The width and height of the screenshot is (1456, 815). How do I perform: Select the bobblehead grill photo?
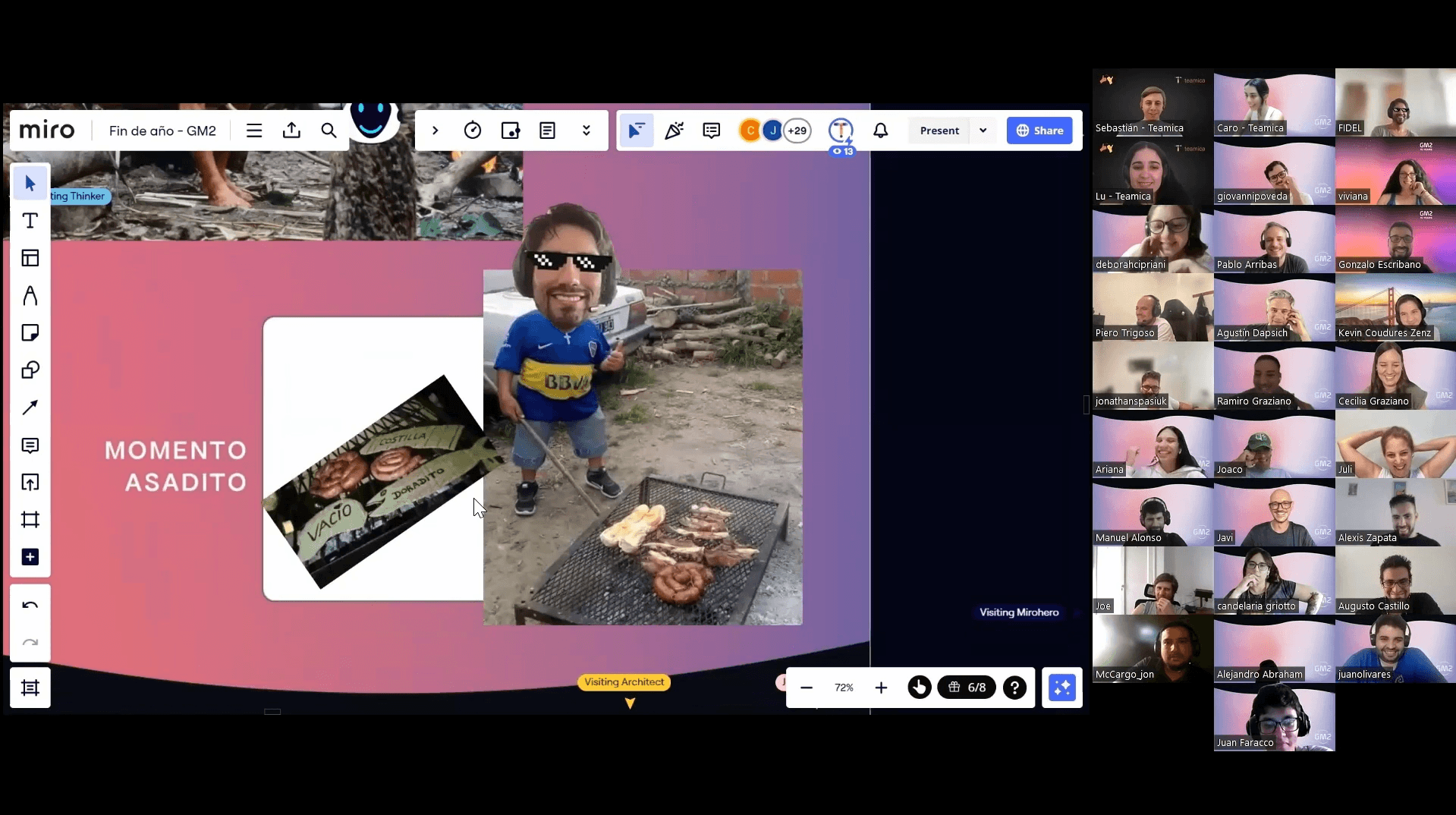tap(643, 448)
